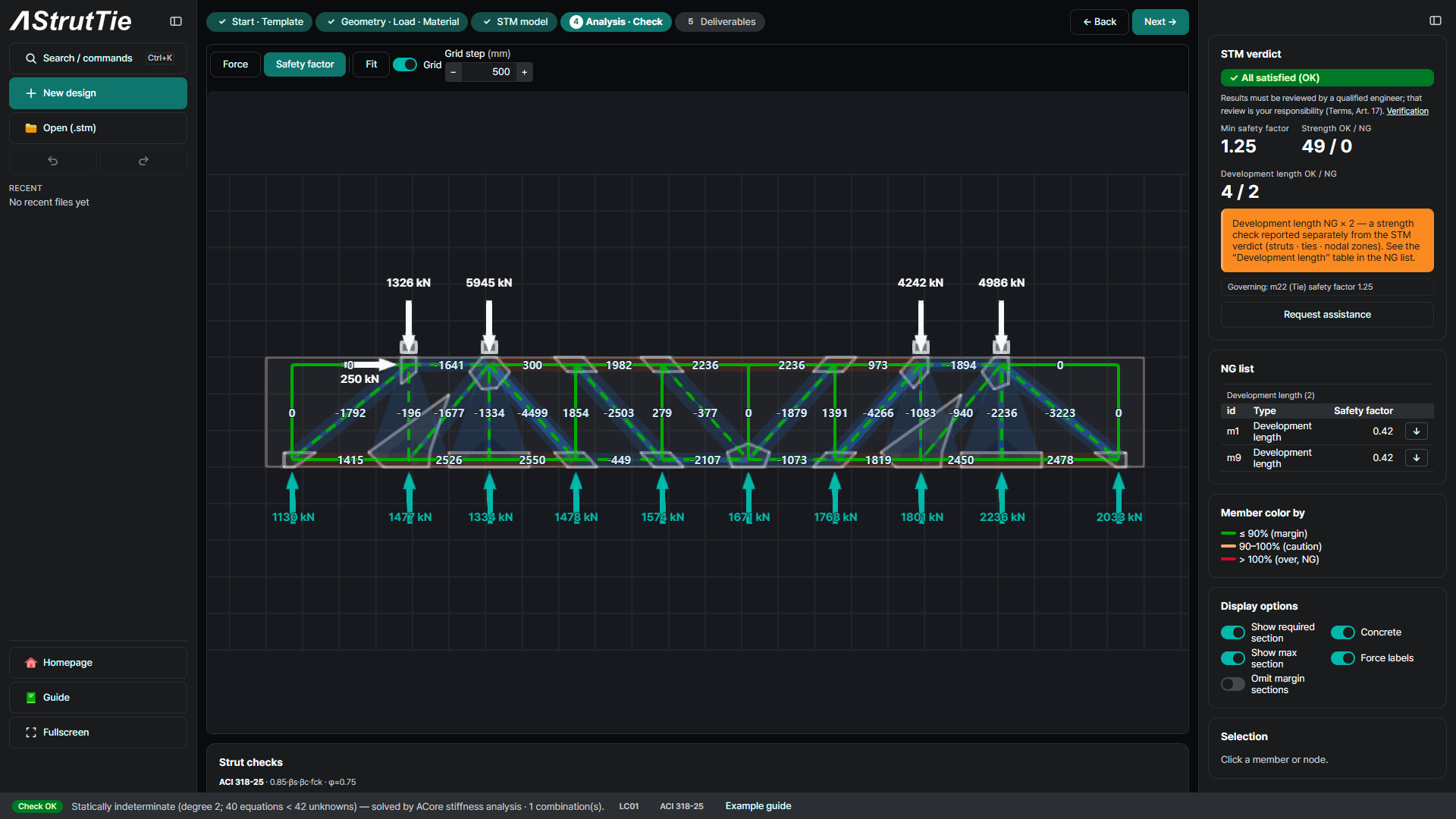The image size is (1456, 819).
Task: Increase grid step with plus button
Action: point(524,72)
